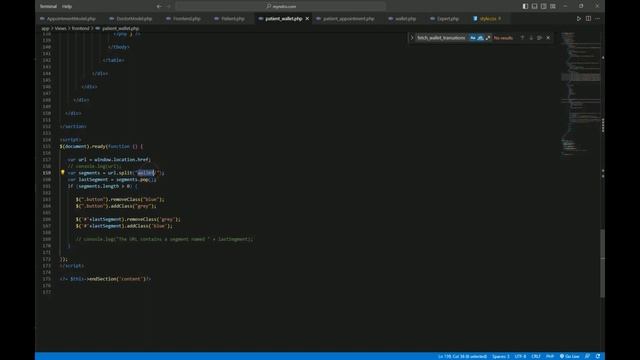The height and width of the screenshot is (360, 640).
Task: Click the 'app' breadcrumb segment
Action: 45,29
